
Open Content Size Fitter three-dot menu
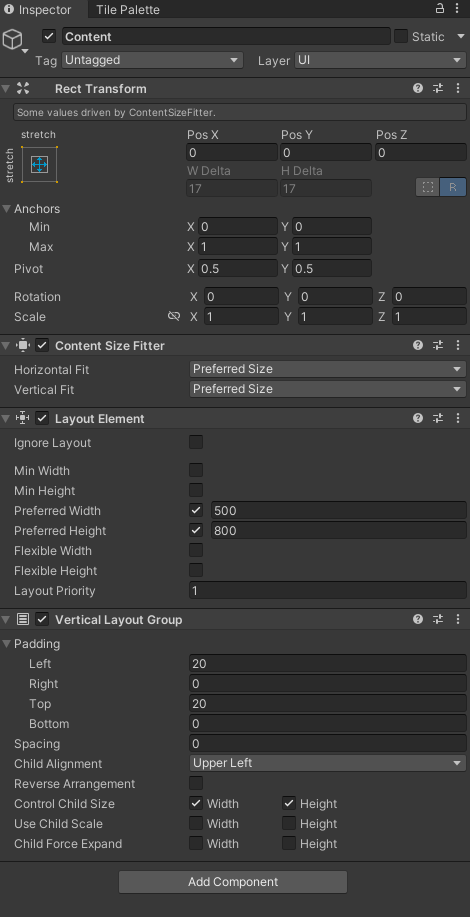tap(458, 345)
